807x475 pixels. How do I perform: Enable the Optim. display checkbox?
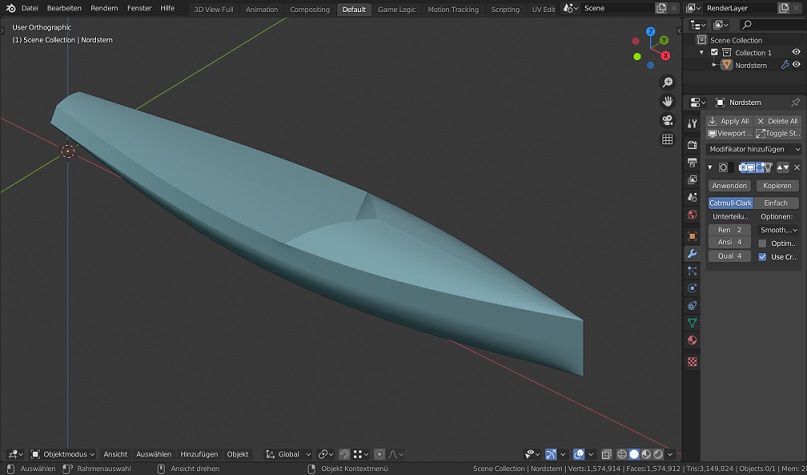763,243
